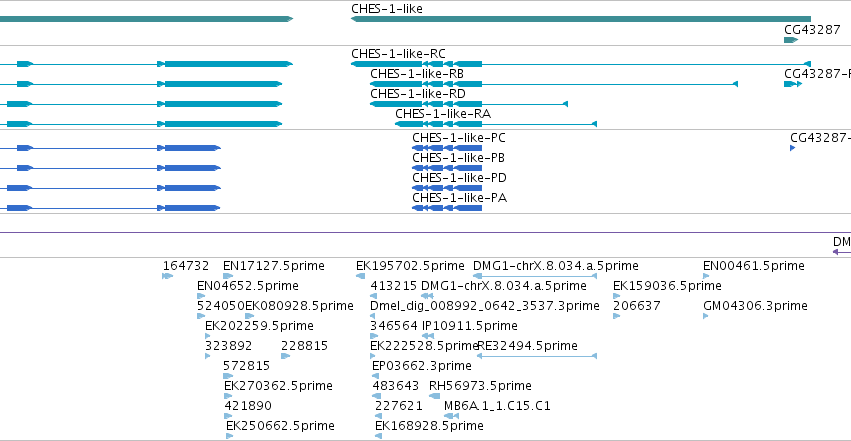
Task: Select the EN17127.5prime EST label
Action: tap(274, 266)
